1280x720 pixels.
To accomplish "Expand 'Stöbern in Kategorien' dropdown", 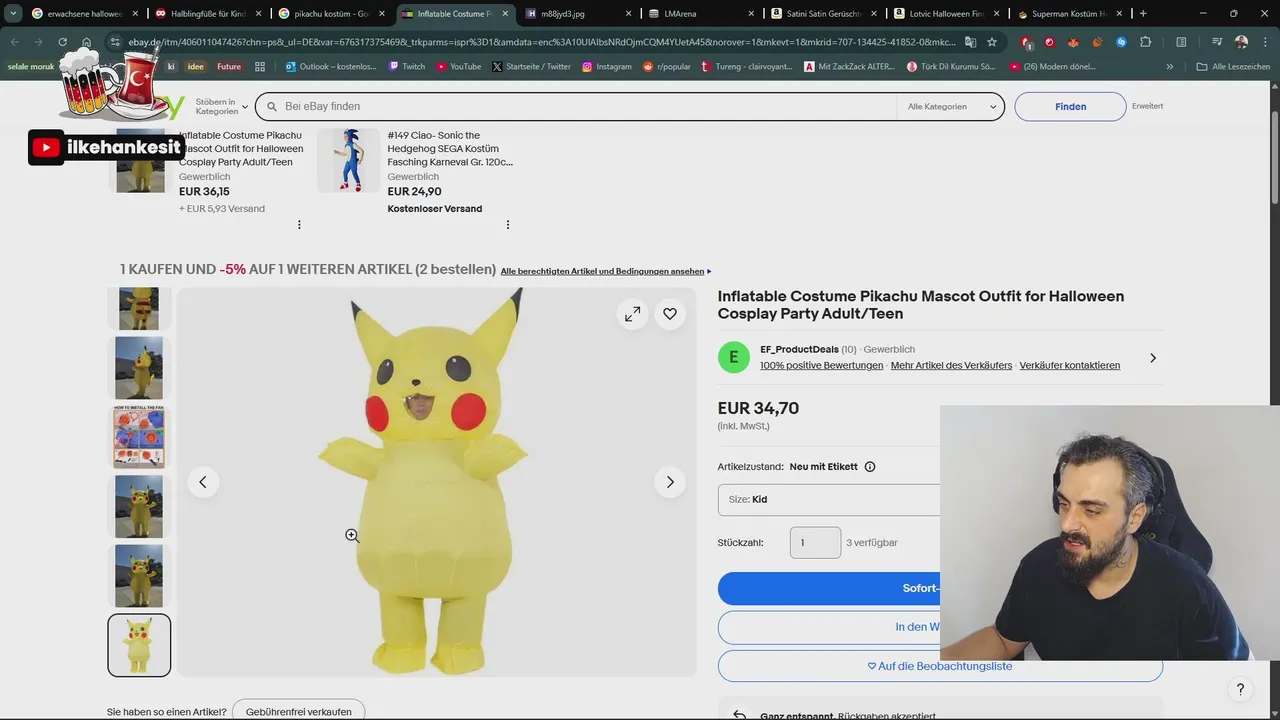I will [x=222, y=106].
